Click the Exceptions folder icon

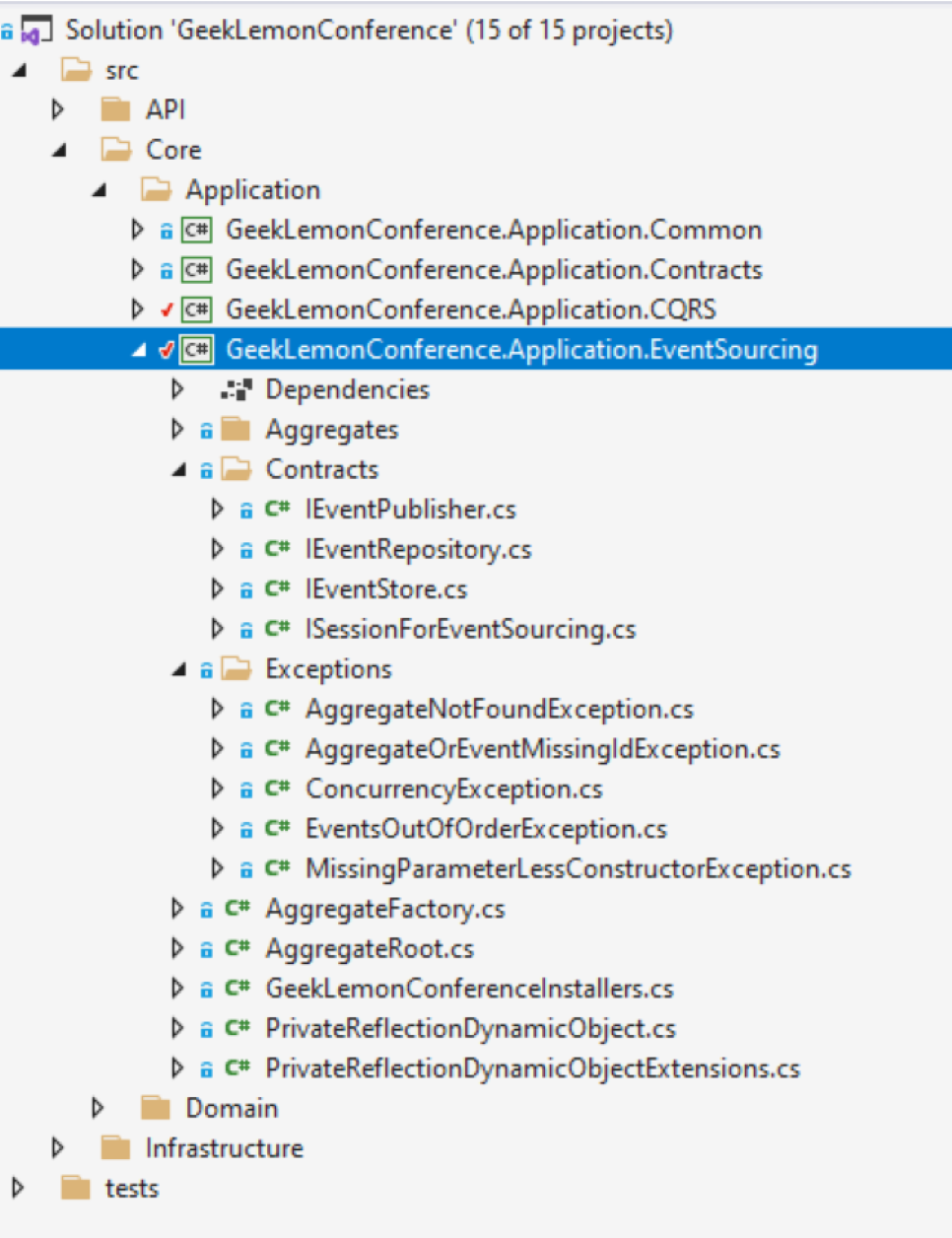point(237,669)
